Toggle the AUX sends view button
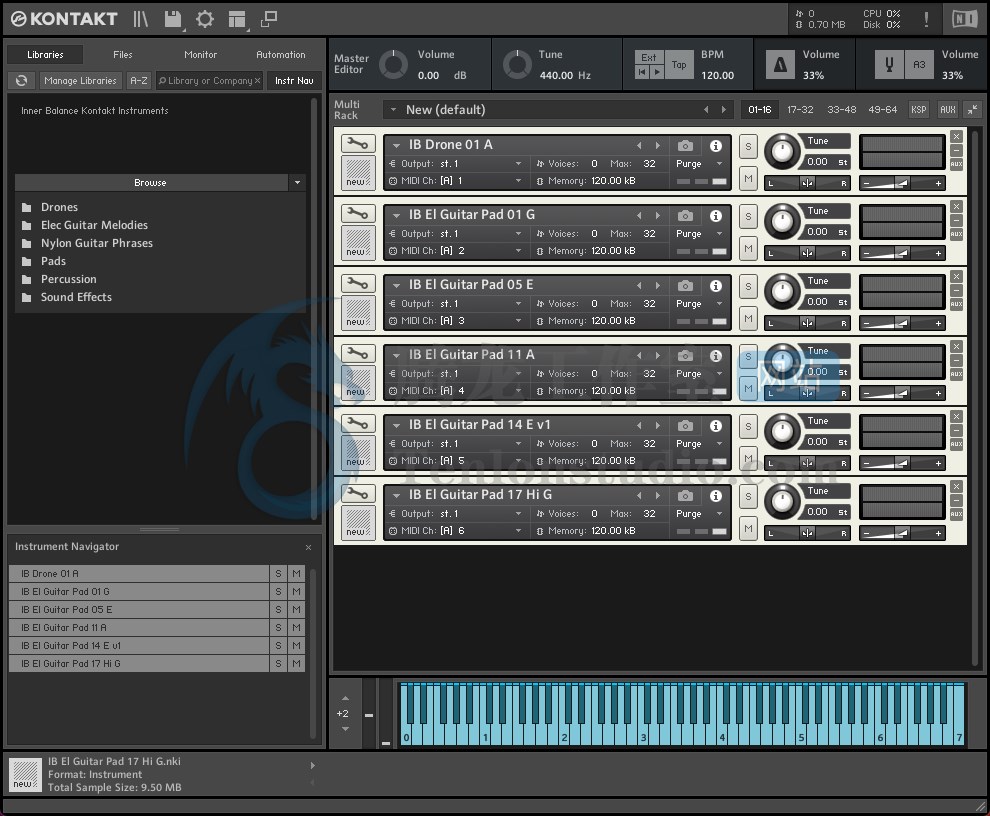This screenshot has width=990, height=816. 948,109
